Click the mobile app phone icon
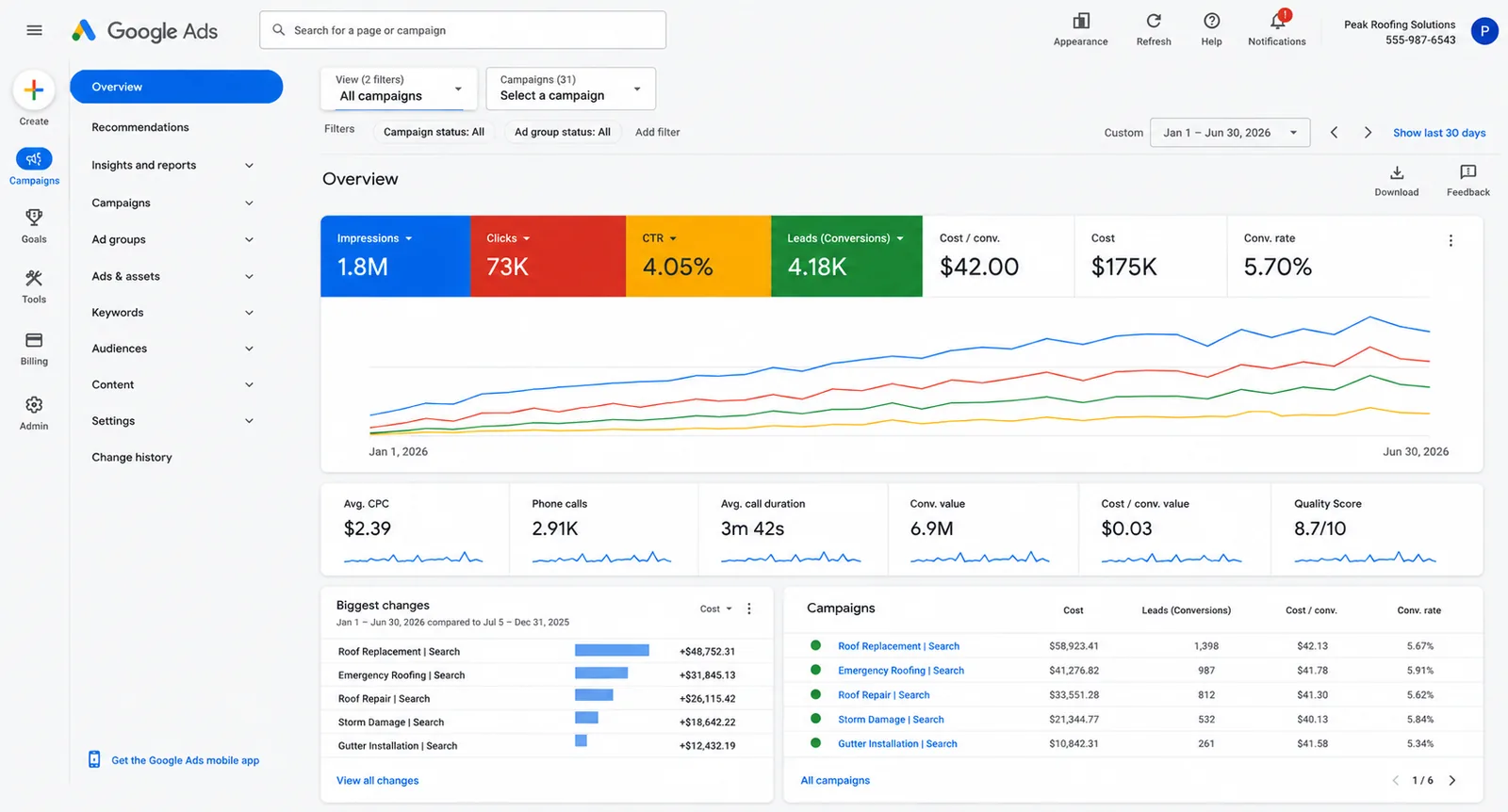 pos(94,759)
